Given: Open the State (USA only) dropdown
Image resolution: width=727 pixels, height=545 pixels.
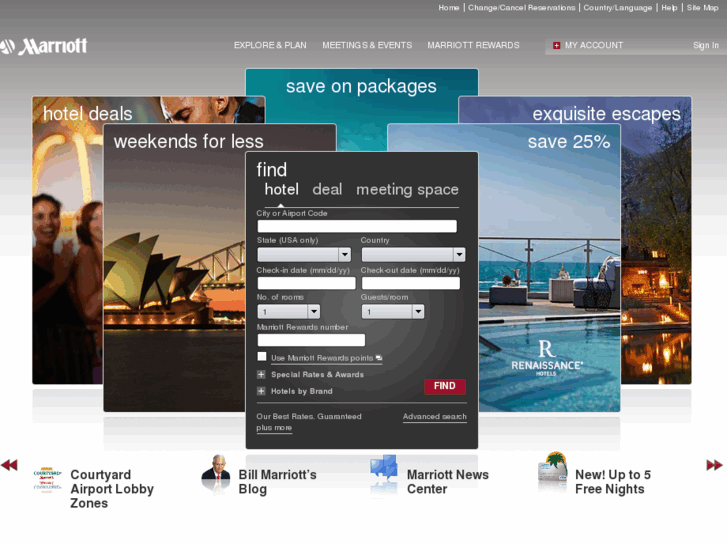Looking at the screenshot, I should point(304,254).
